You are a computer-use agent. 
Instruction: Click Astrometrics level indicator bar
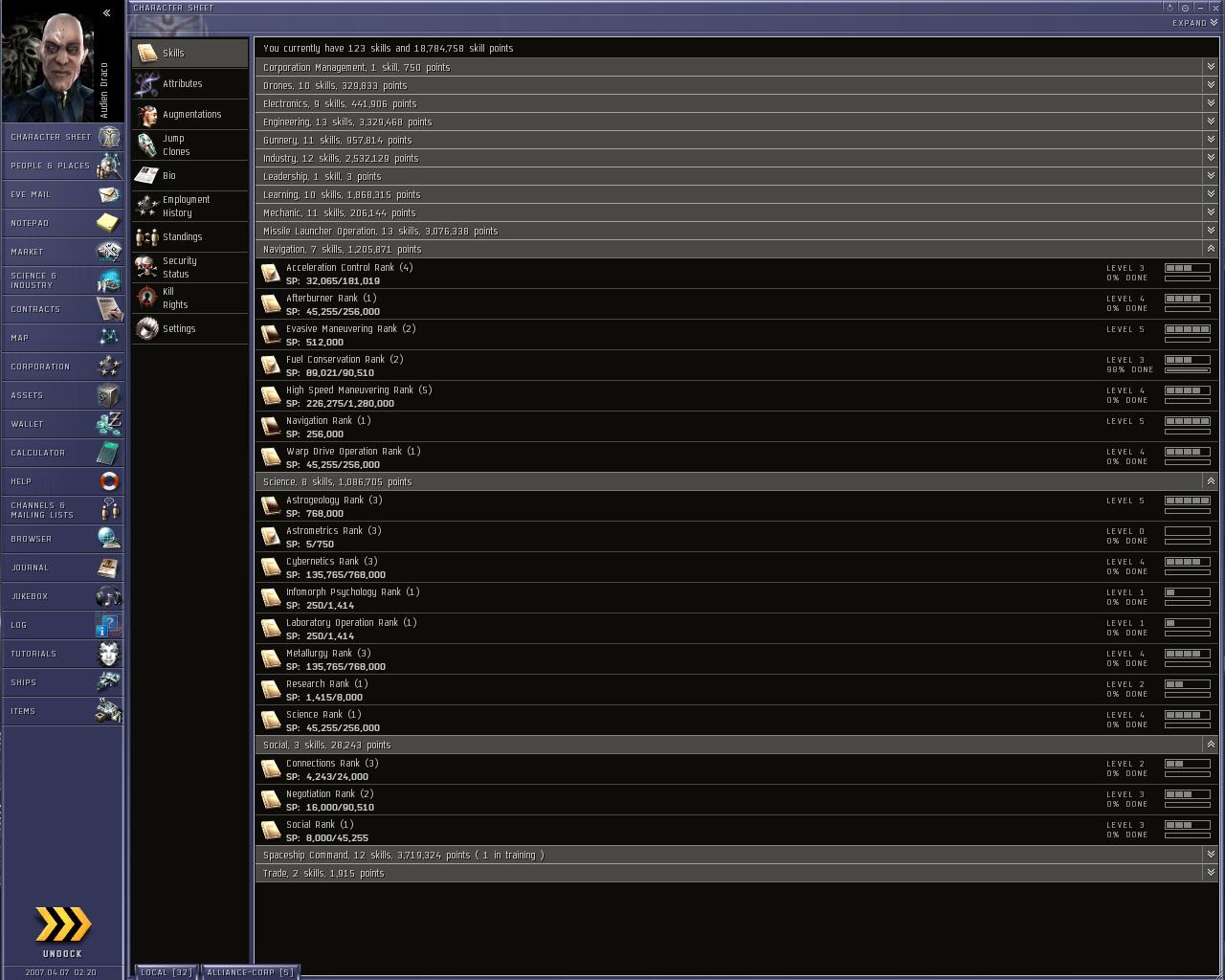(1188, 531)
